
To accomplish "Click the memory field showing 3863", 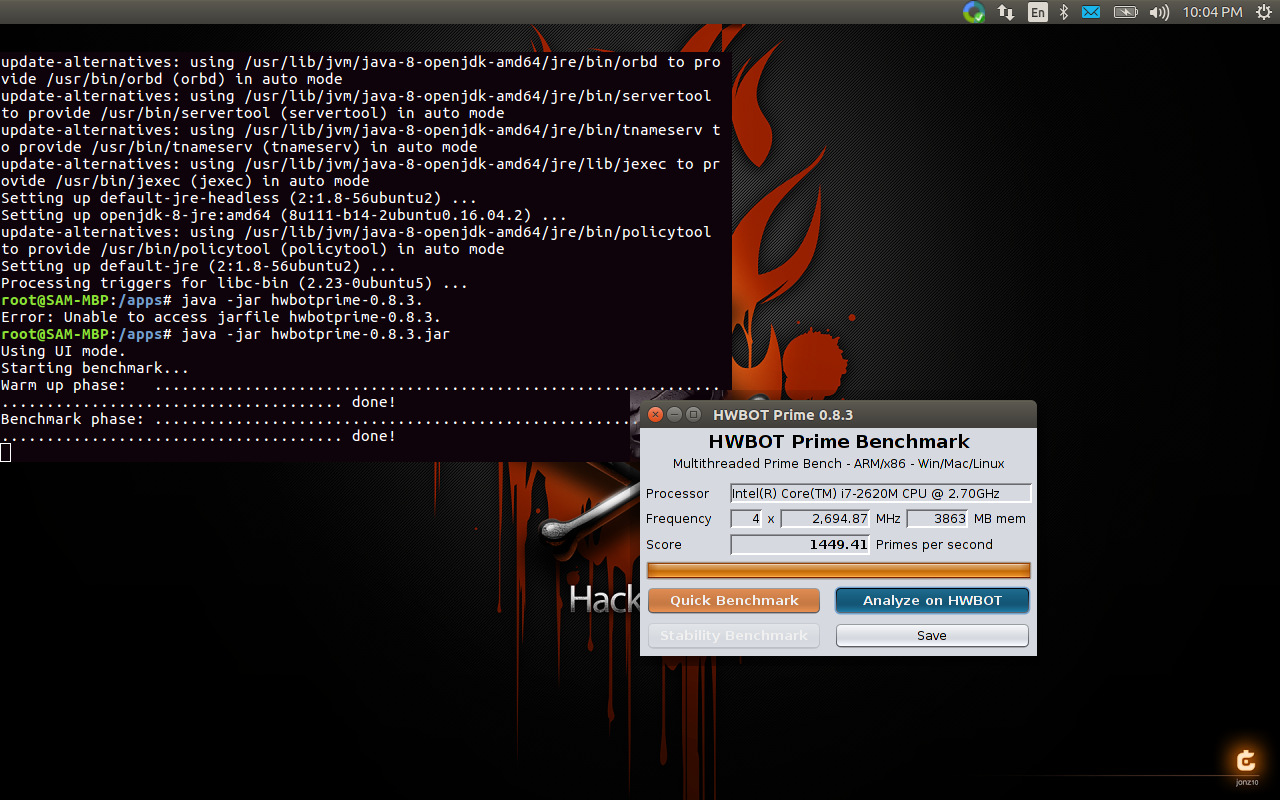I will click(937, 519).
